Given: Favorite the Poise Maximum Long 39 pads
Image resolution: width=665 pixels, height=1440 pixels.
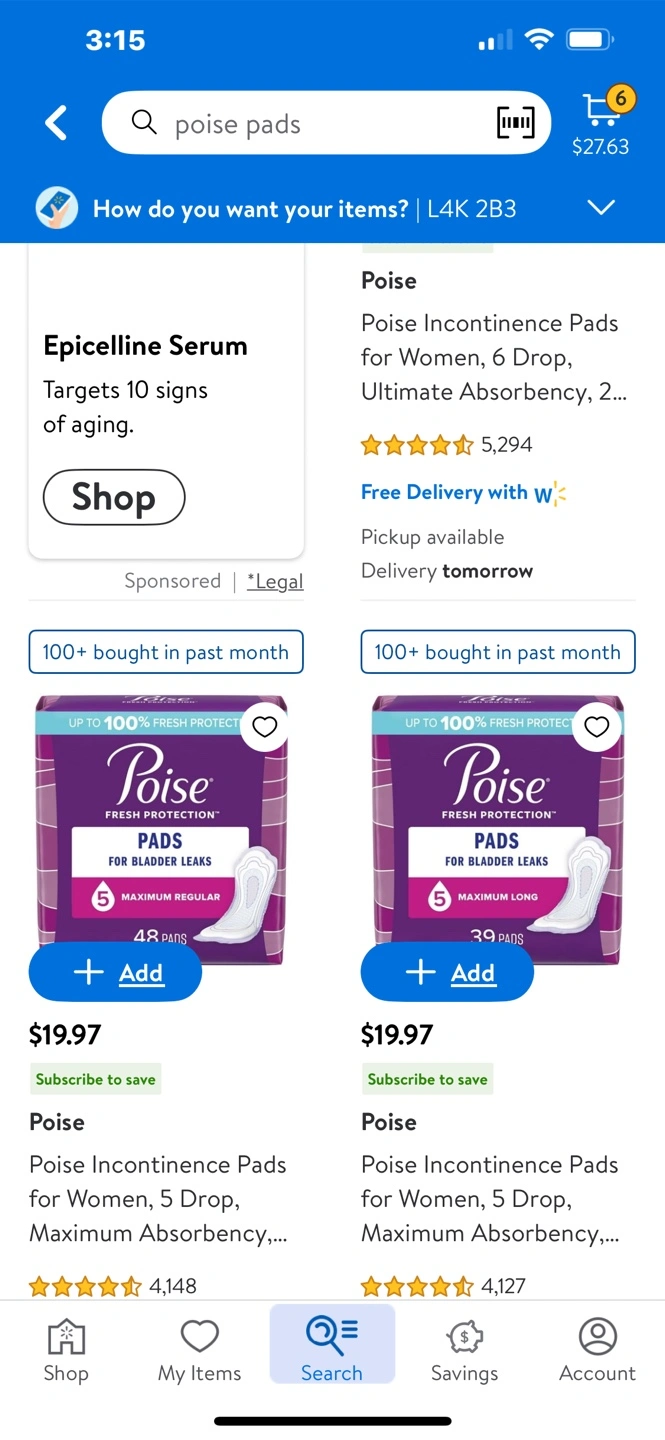Looking at the screenshot, I should [596, 727].
